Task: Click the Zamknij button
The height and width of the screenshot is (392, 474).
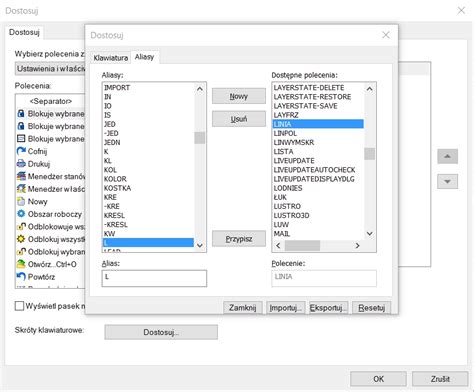Action: click(x=242, y=308)
